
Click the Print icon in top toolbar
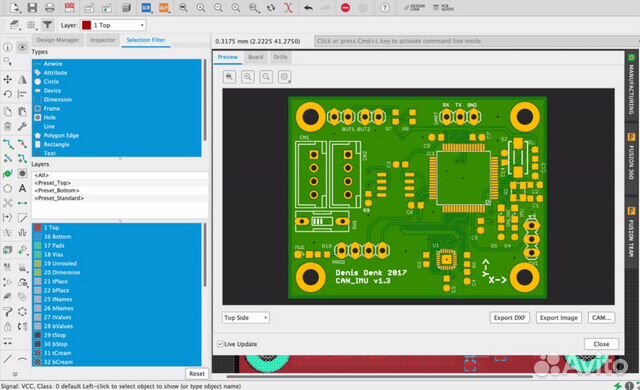50,7
